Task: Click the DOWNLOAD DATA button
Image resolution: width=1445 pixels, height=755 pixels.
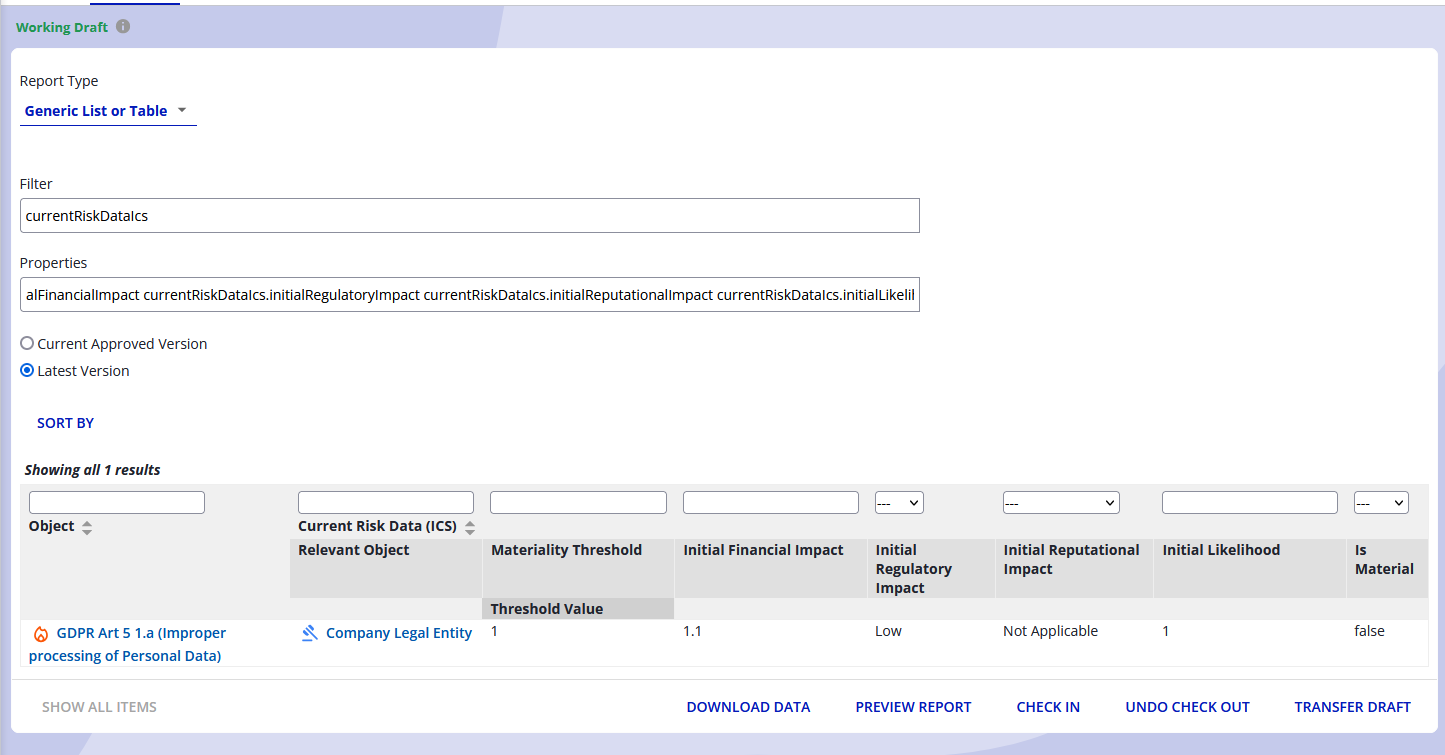Action: 748,707
